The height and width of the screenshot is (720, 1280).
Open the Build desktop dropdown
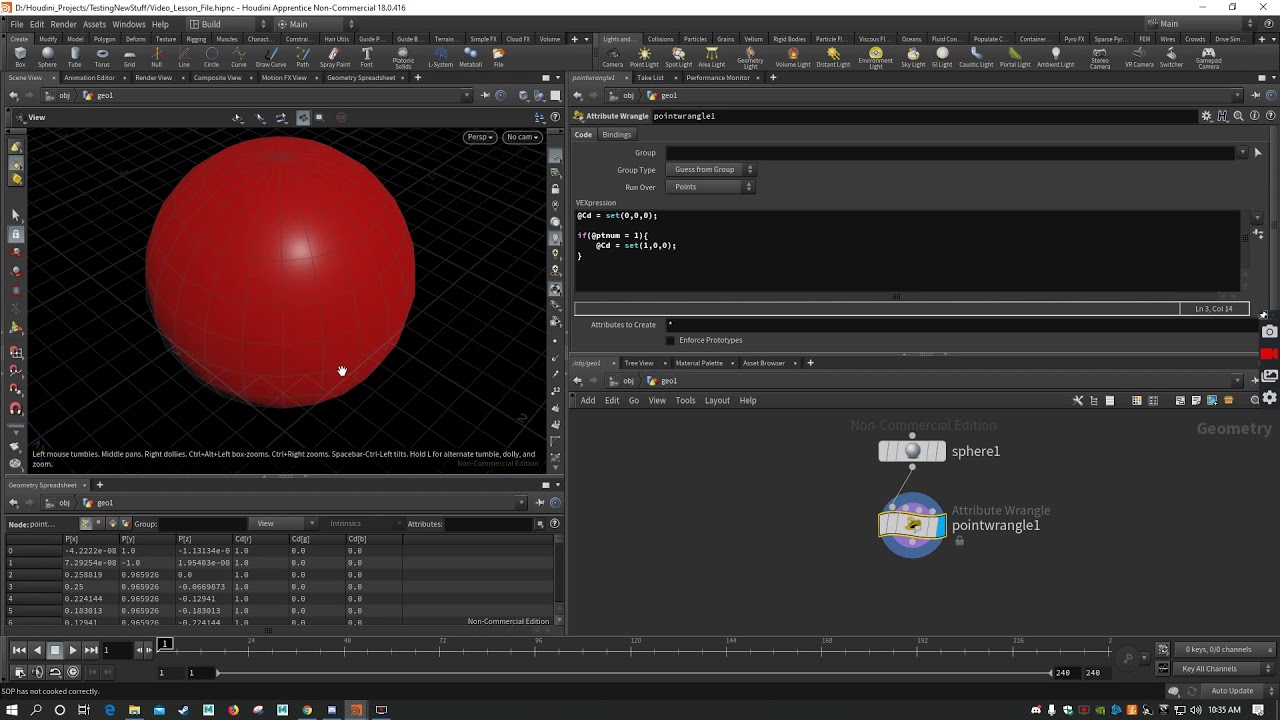pos(229,24)
